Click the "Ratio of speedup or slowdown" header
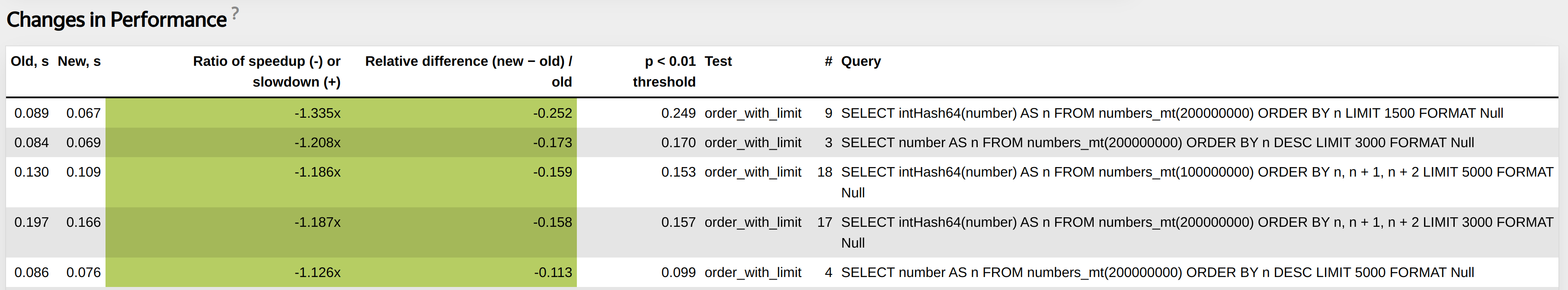This screenshot has height=290, width=1568. [267, 71]
